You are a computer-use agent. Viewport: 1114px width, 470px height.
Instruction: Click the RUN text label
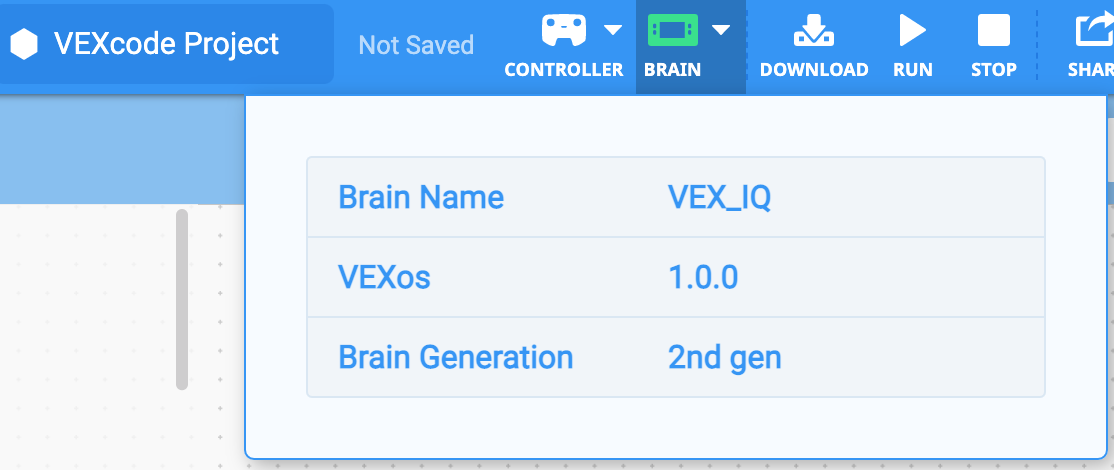(x=913, y=70)
